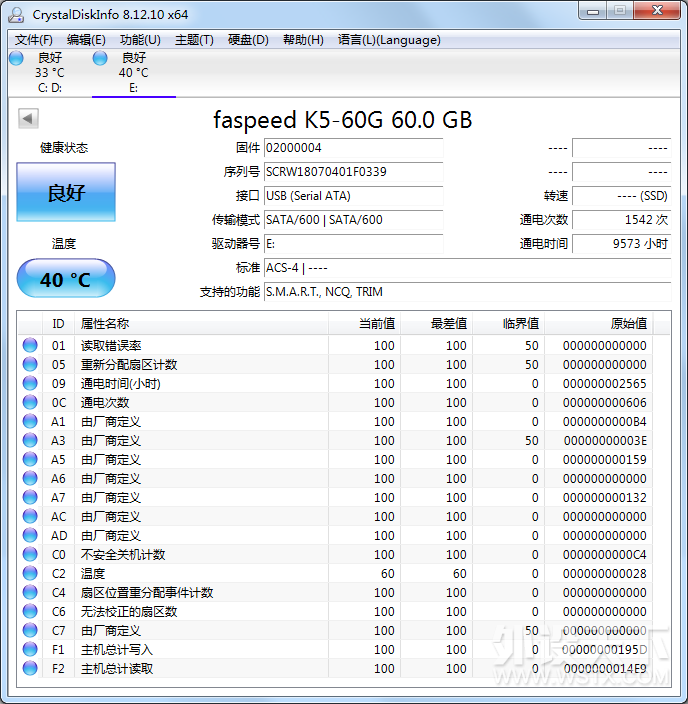Image resolution: width=688 pixels, height=704 pixels.
Task: Click the status orb for F2 主机总计读取
Action: tap(30, 668)
